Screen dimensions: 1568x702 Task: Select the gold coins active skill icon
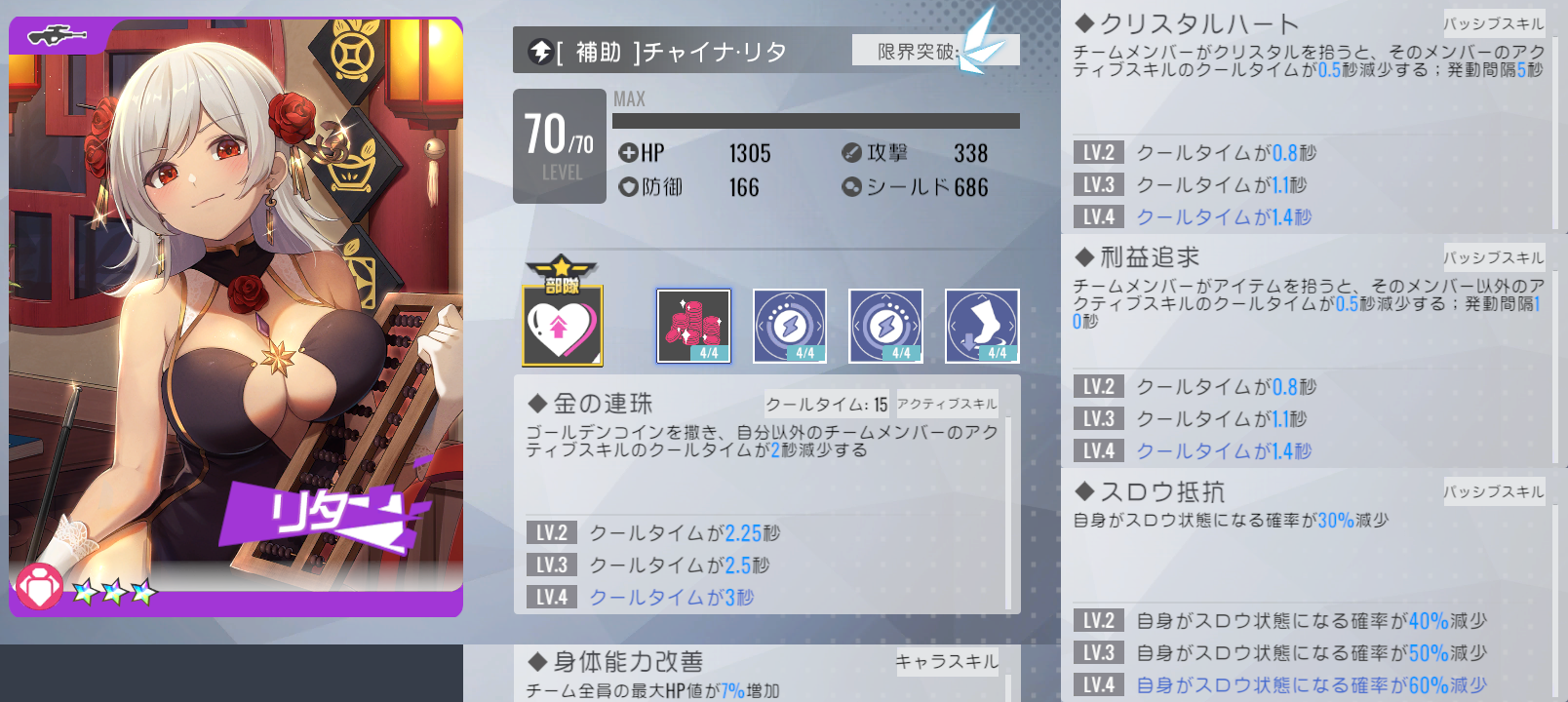click(693, 326)
